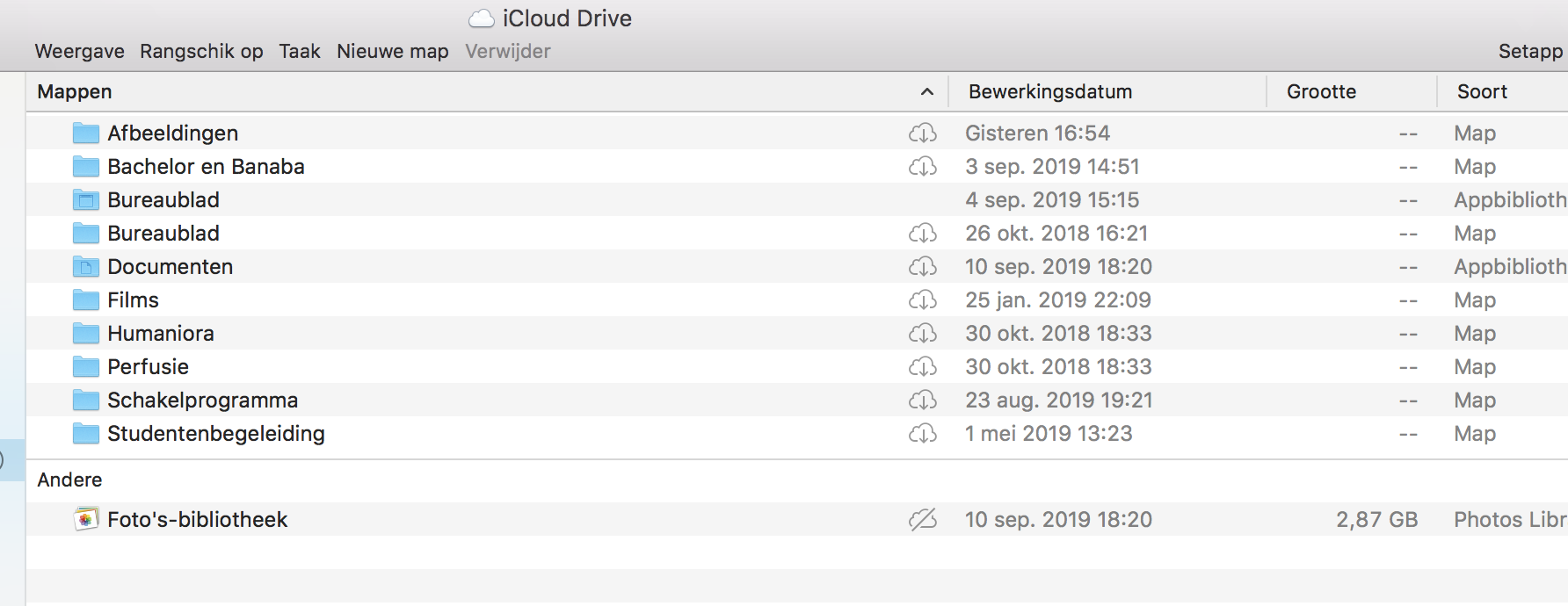Sort by the Grootte column header
This screenshot has height=606, width=1568.
pos(1320,92)
